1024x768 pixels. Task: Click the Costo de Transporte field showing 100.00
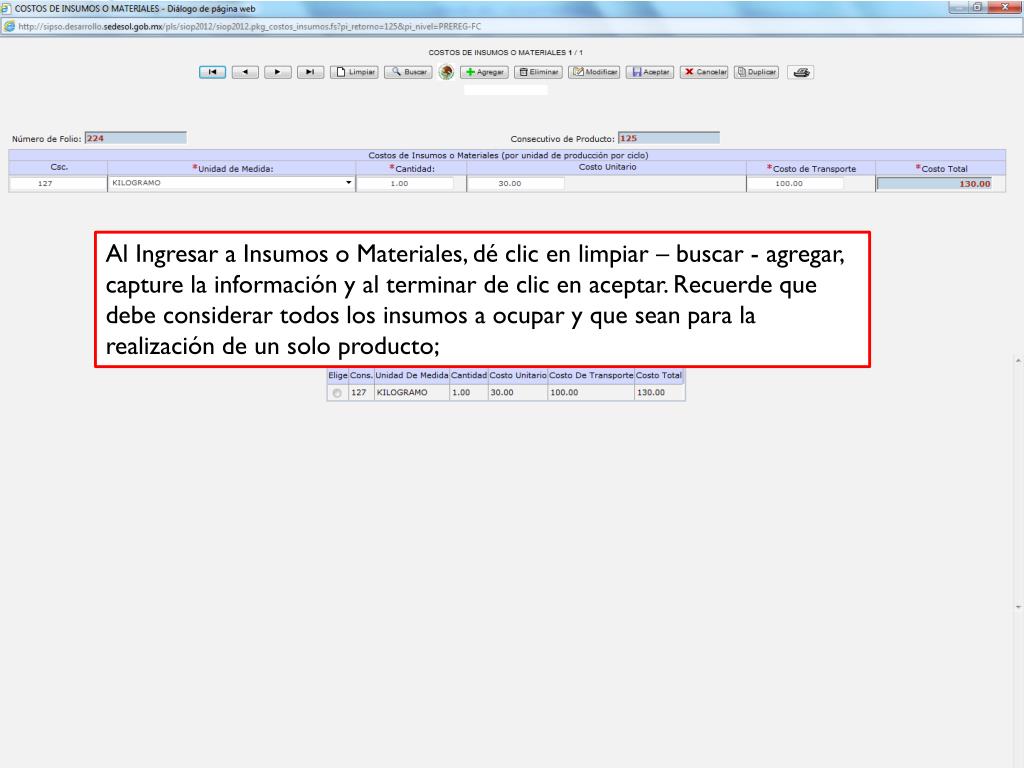[795, 184]
